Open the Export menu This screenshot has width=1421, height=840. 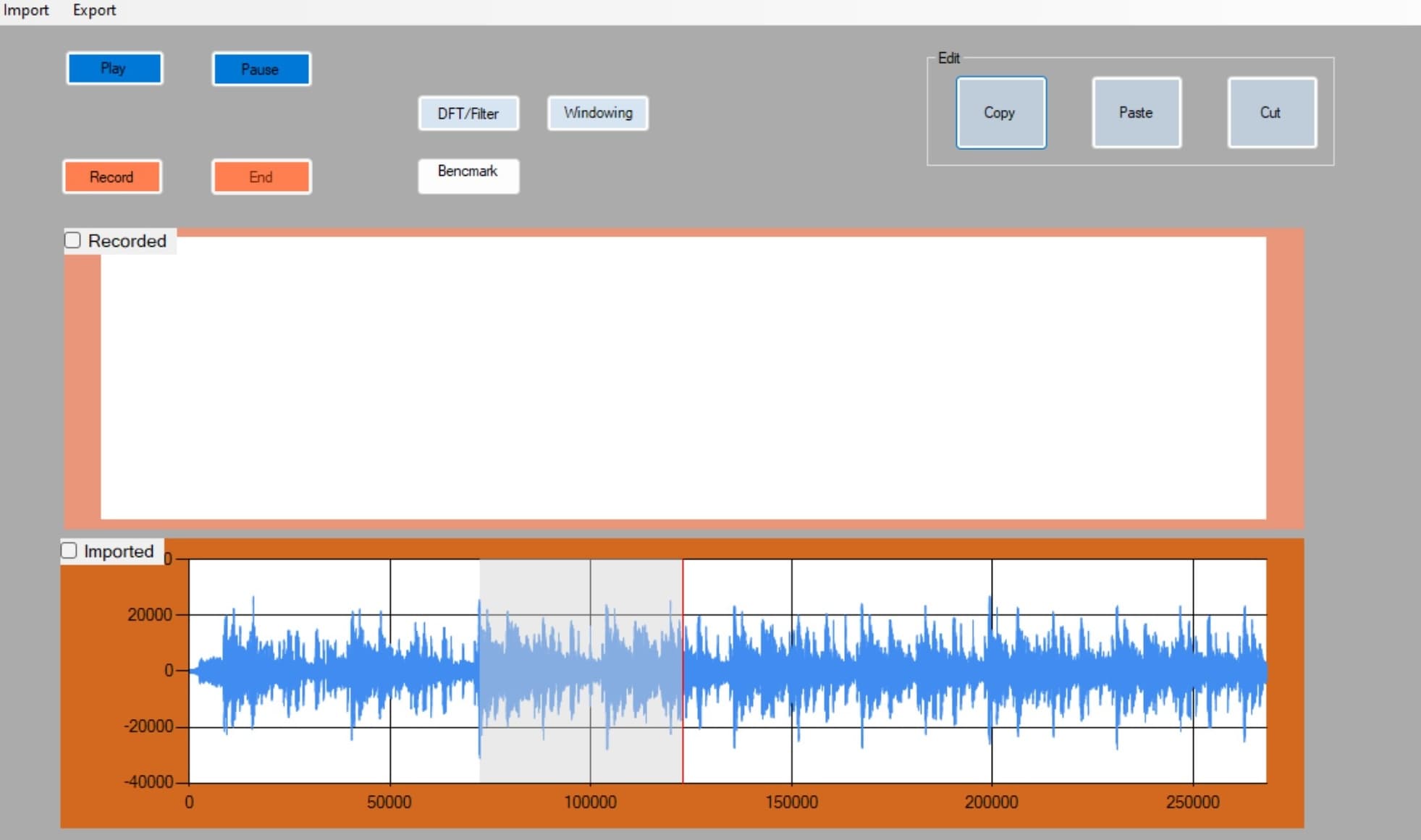(x=92, y=11)
